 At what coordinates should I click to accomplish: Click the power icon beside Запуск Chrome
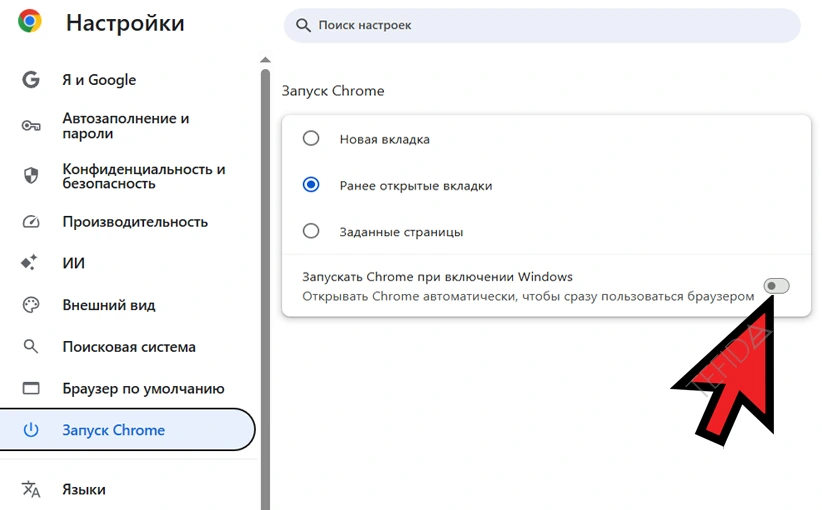(30, 430)
